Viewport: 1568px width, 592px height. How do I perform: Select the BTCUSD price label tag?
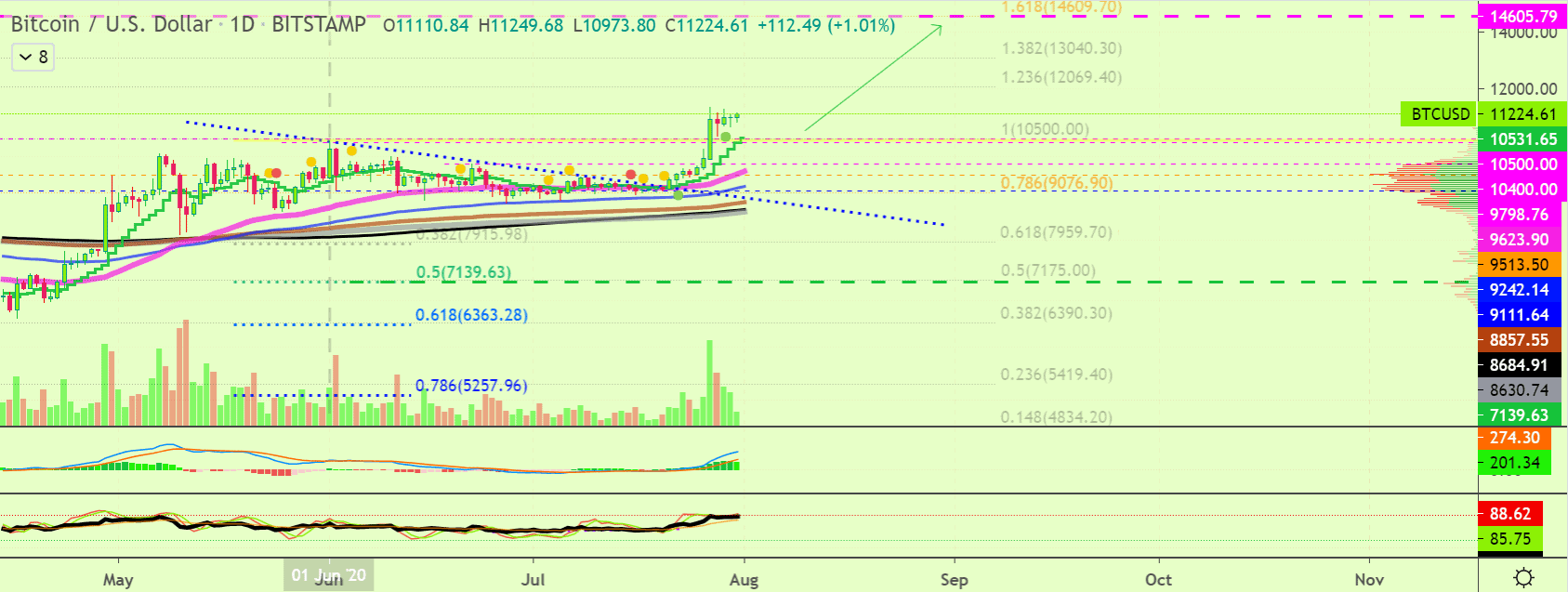pos(1440,114)
